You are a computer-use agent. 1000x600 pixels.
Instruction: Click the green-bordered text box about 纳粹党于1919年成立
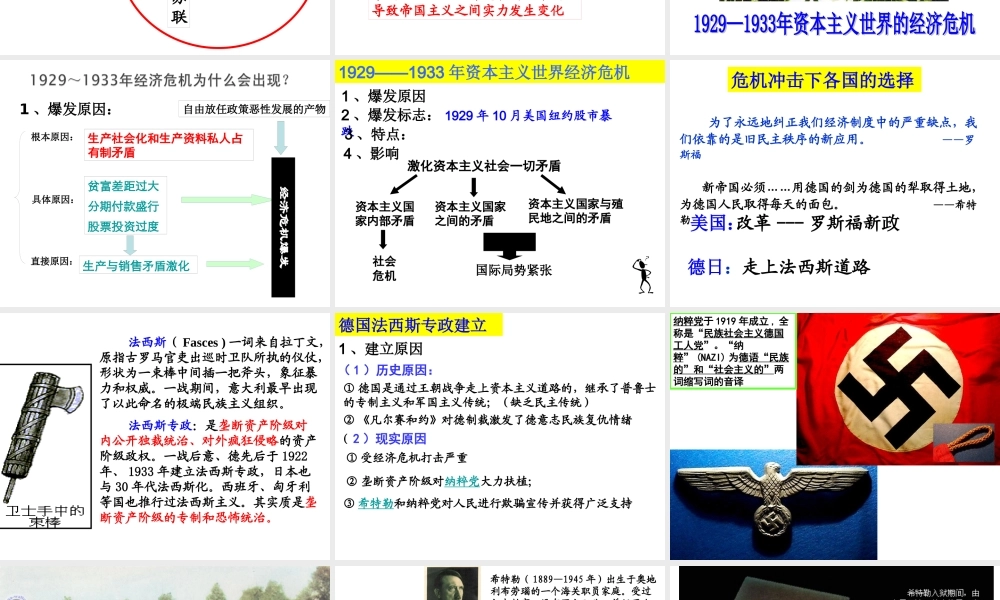point(733,351)
